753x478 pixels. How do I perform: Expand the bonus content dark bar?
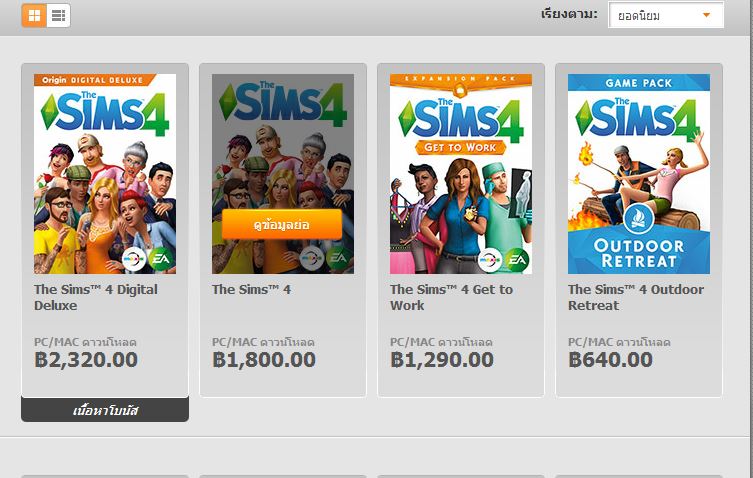[x=105, y=410]
